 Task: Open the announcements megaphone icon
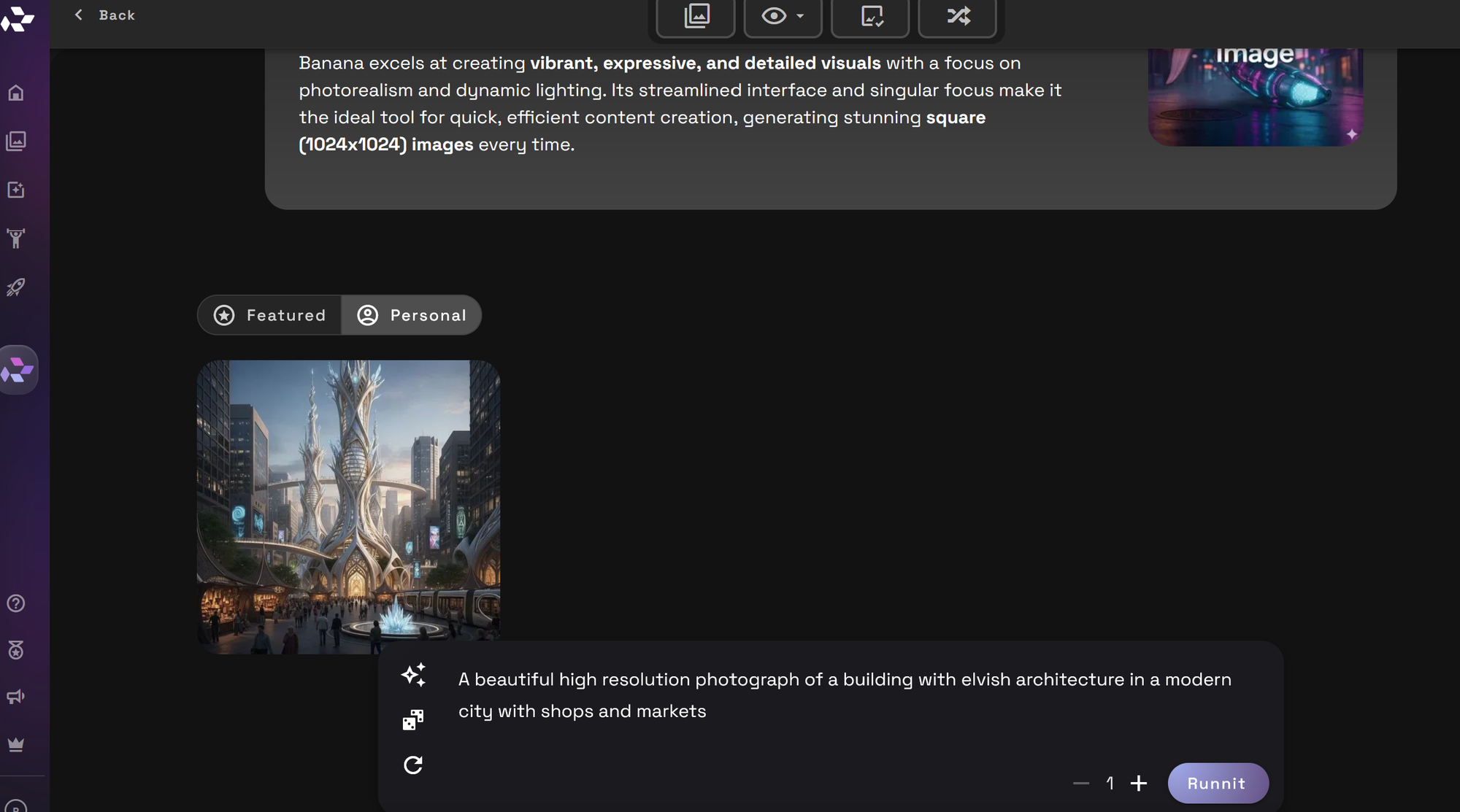point(15,696)
